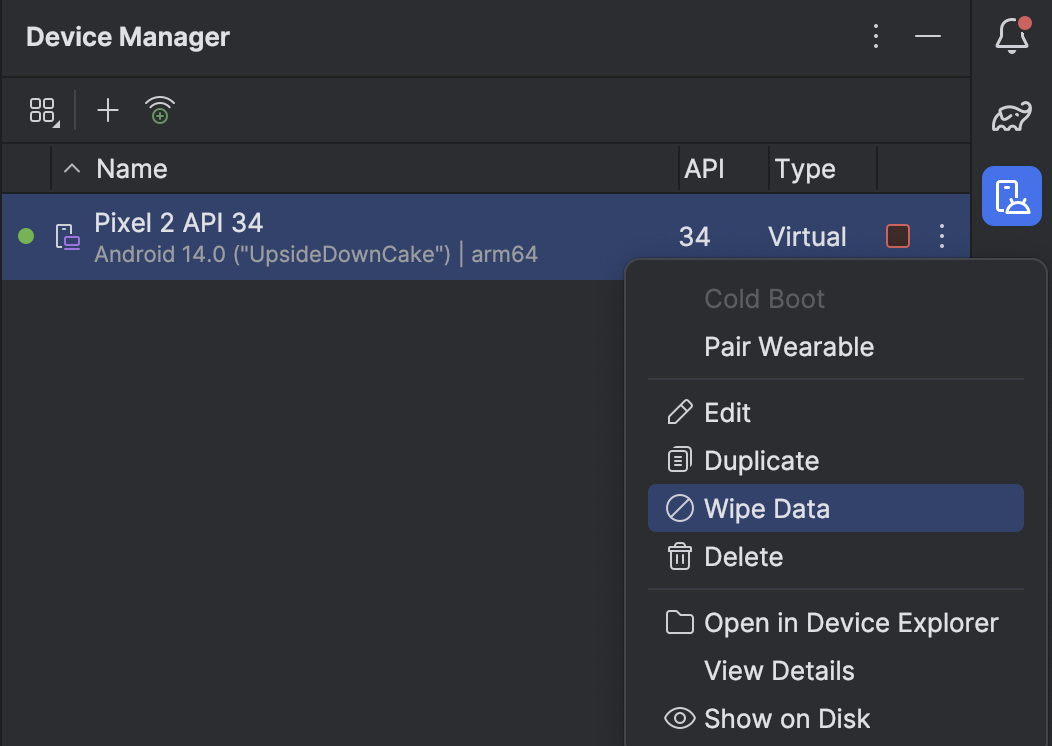Open the Gradle tool window icon
Viewport: 1052px width, 746px height.
1012,117
